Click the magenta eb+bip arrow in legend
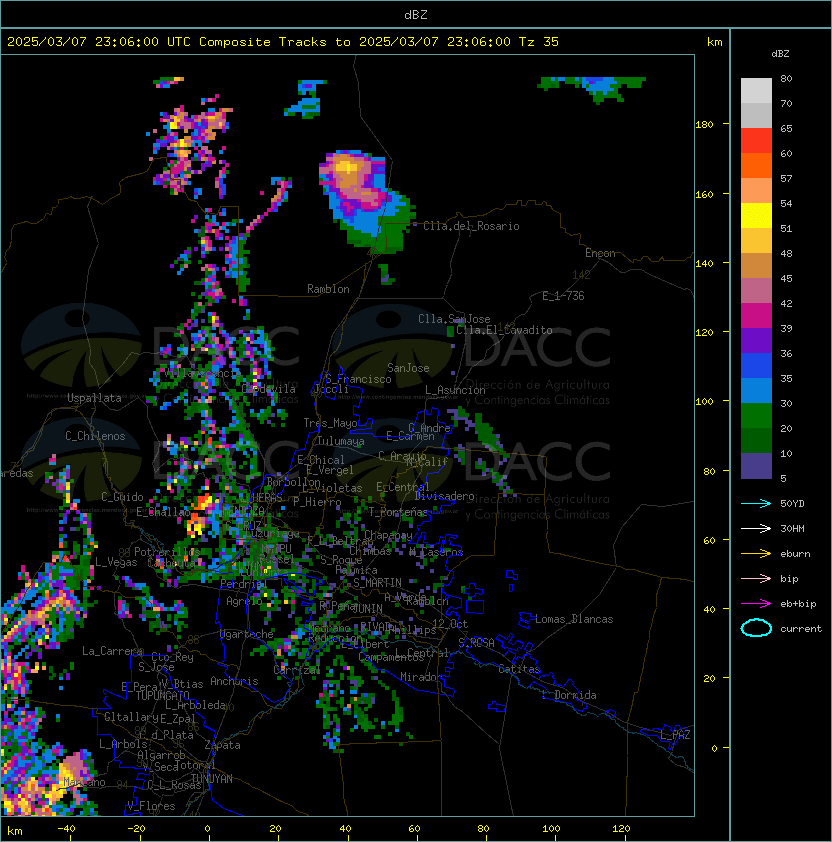Screen dimensions: 832x842 point(756,604)
